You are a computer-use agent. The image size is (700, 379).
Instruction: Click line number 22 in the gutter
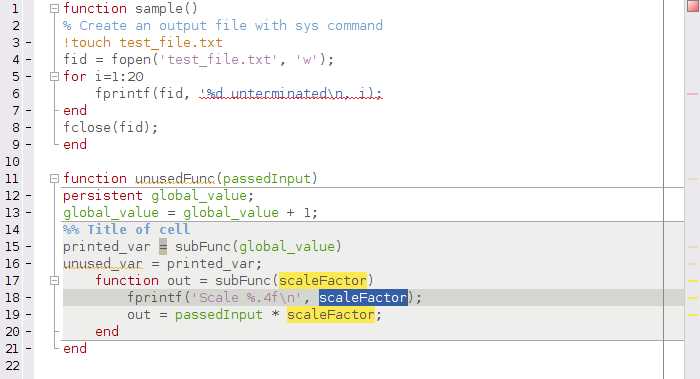click(x=12, y=366)
